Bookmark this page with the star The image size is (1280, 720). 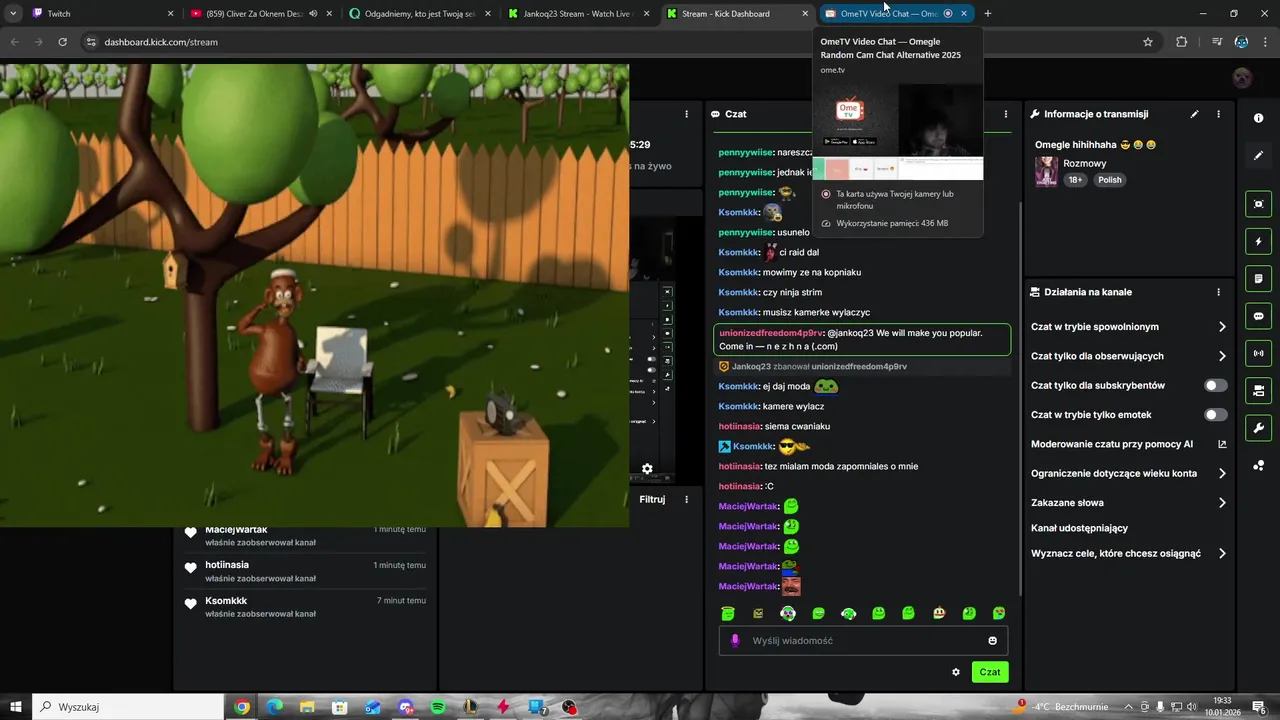[1148, 42]
